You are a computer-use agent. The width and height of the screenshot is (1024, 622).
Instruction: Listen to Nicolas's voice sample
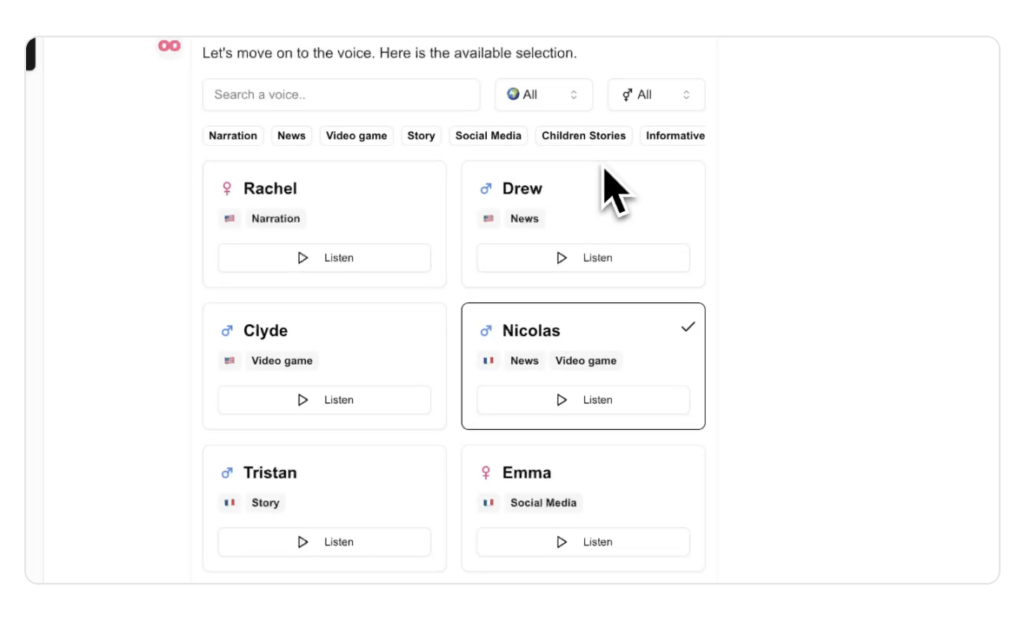pyautogui.click(x=583, y=400)
